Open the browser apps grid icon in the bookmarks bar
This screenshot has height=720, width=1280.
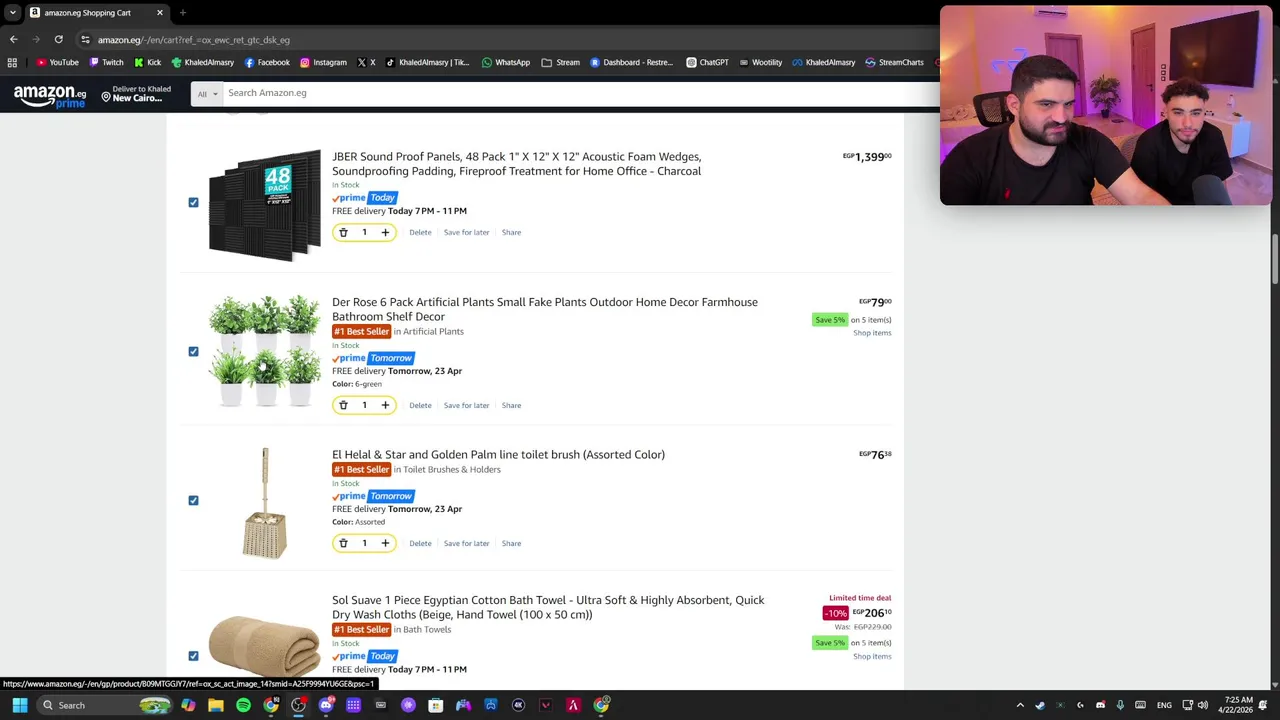pyautogui.click(x=12, y=62)
